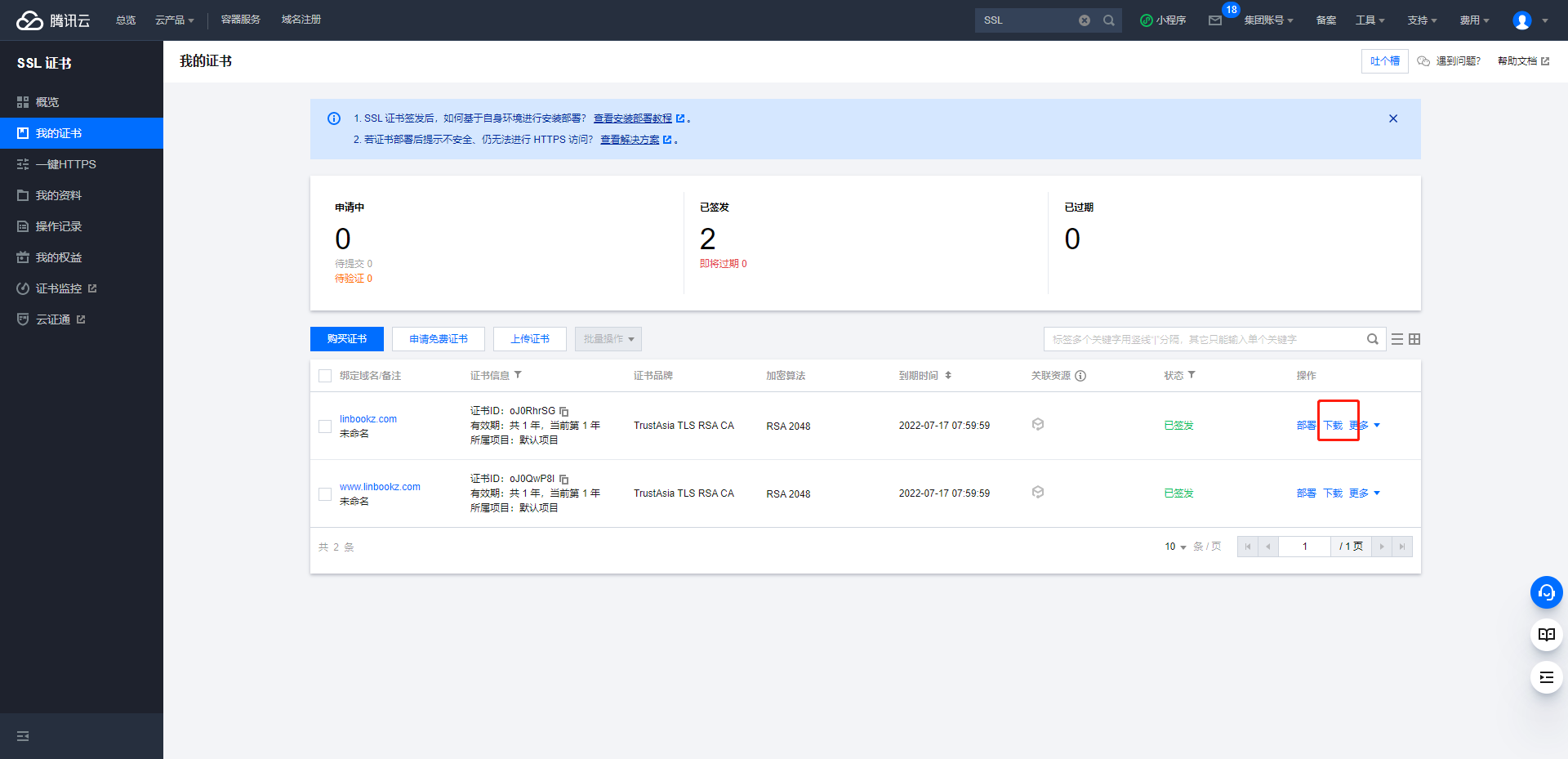This screenshot has height=759, width=1568.
Task: Open the Mini Program (小程序) link
Action: coord(1163,20)
